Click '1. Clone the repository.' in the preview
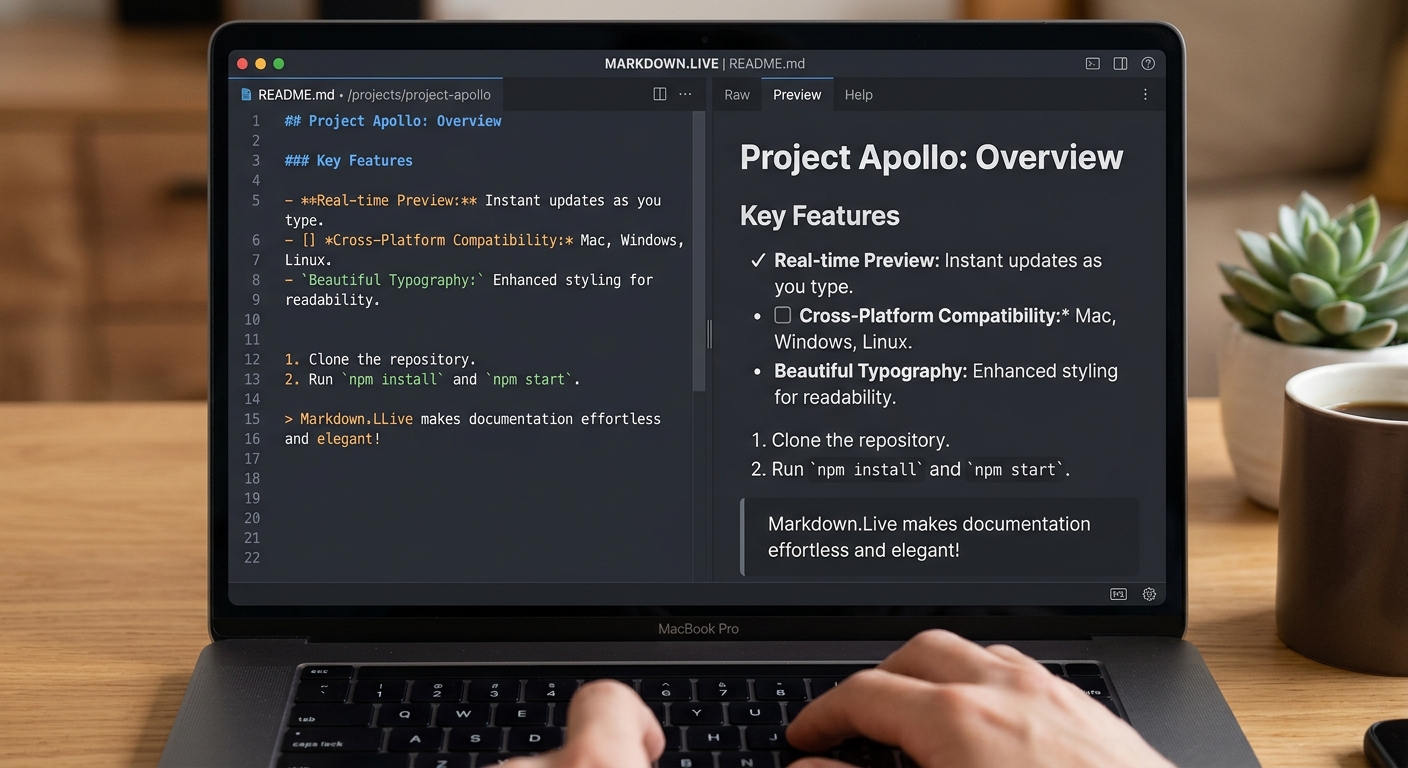Image resolution: width=1408 pixels, height=768 pixels. point(850,440)
